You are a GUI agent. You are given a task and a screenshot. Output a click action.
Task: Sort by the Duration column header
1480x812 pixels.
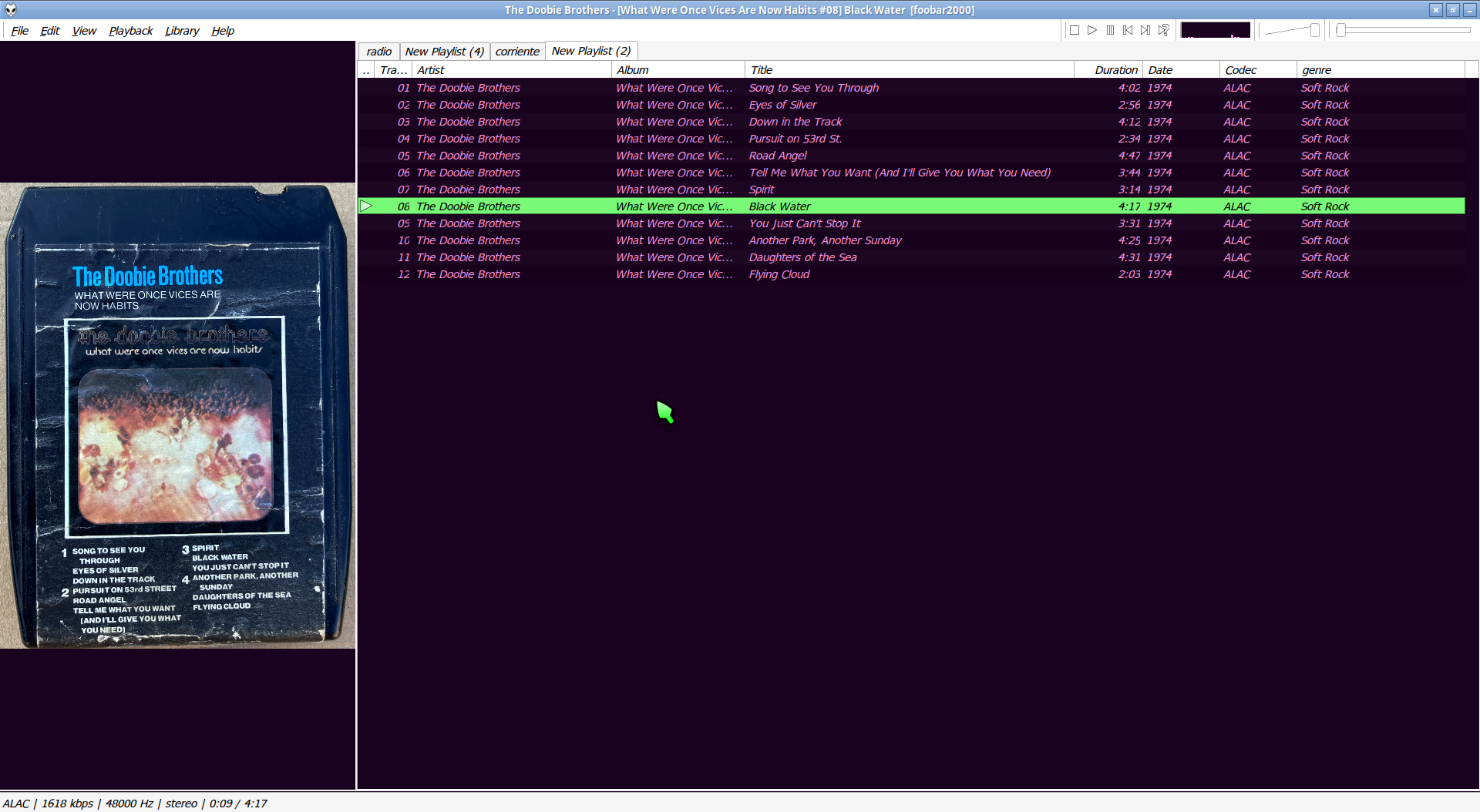1108,70
